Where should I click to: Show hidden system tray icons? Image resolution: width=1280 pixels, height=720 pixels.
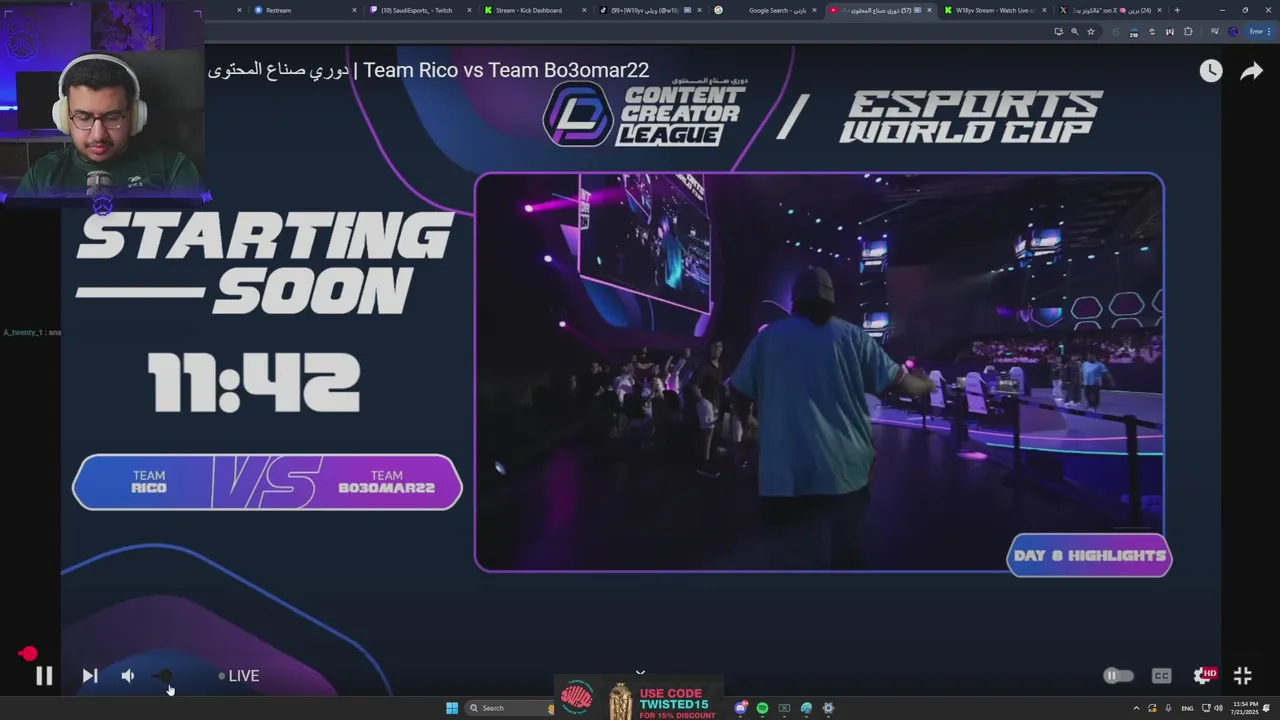coord(1136,708)
